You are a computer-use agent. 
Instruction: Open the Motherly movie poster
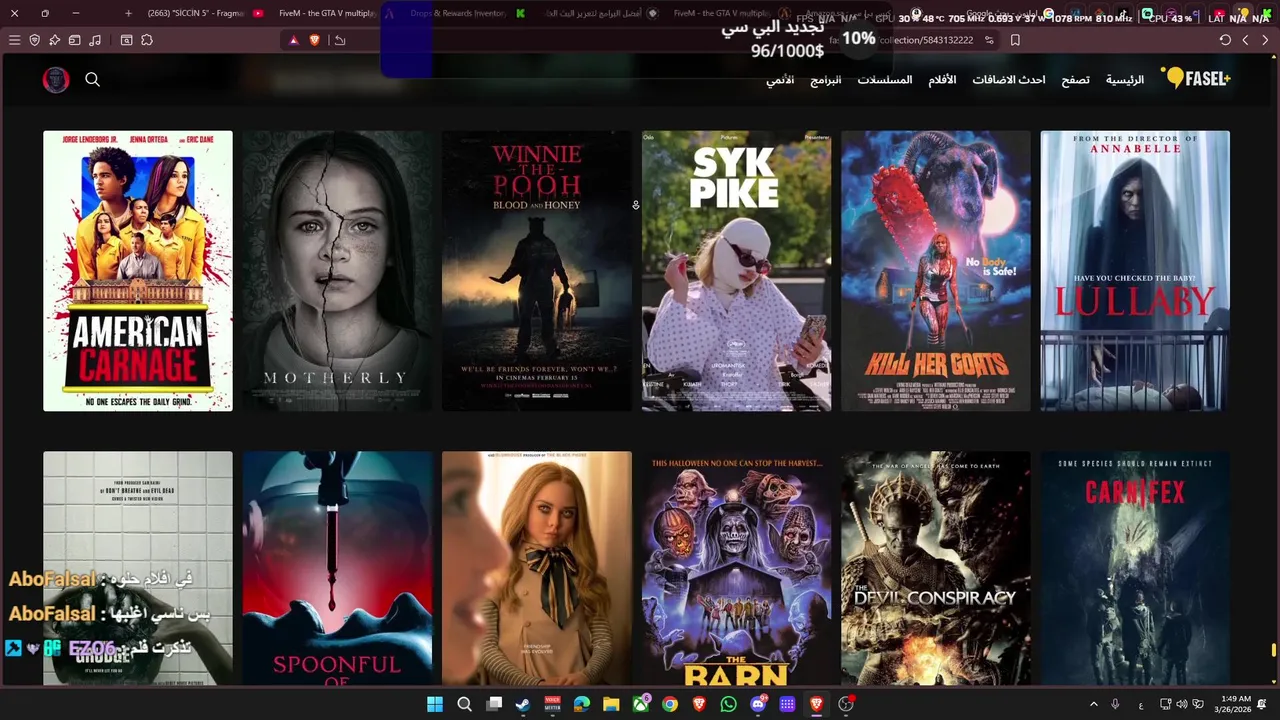(x=337, y=271)
